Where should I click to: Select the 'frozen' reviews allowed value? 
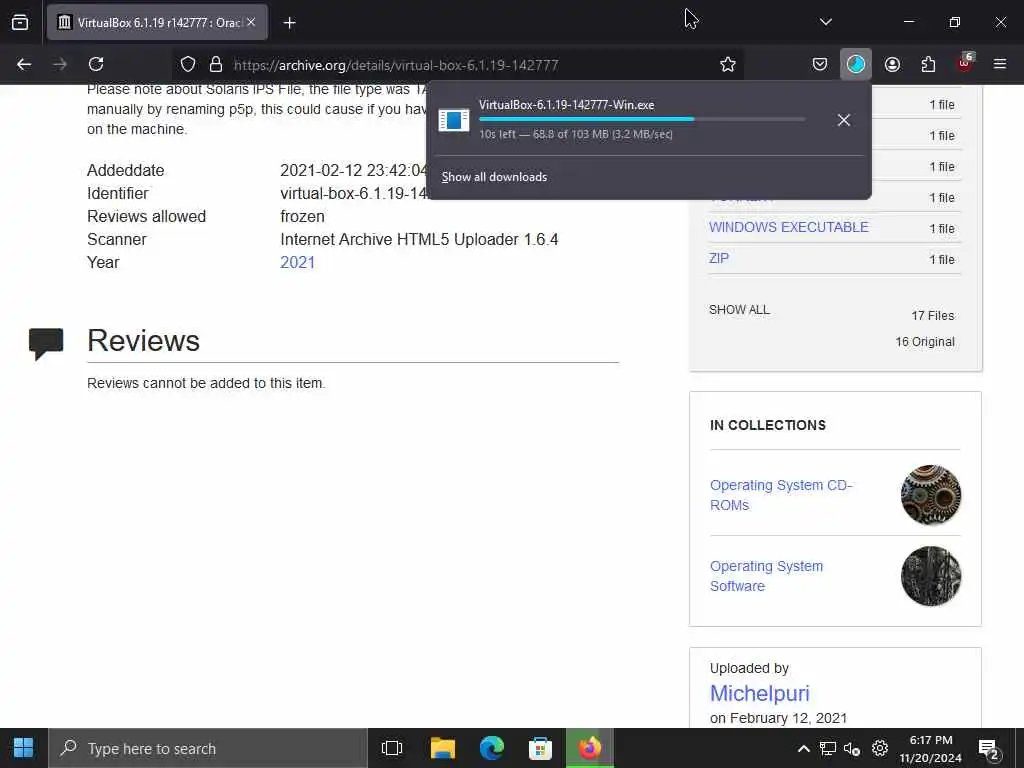pos(302,216)
